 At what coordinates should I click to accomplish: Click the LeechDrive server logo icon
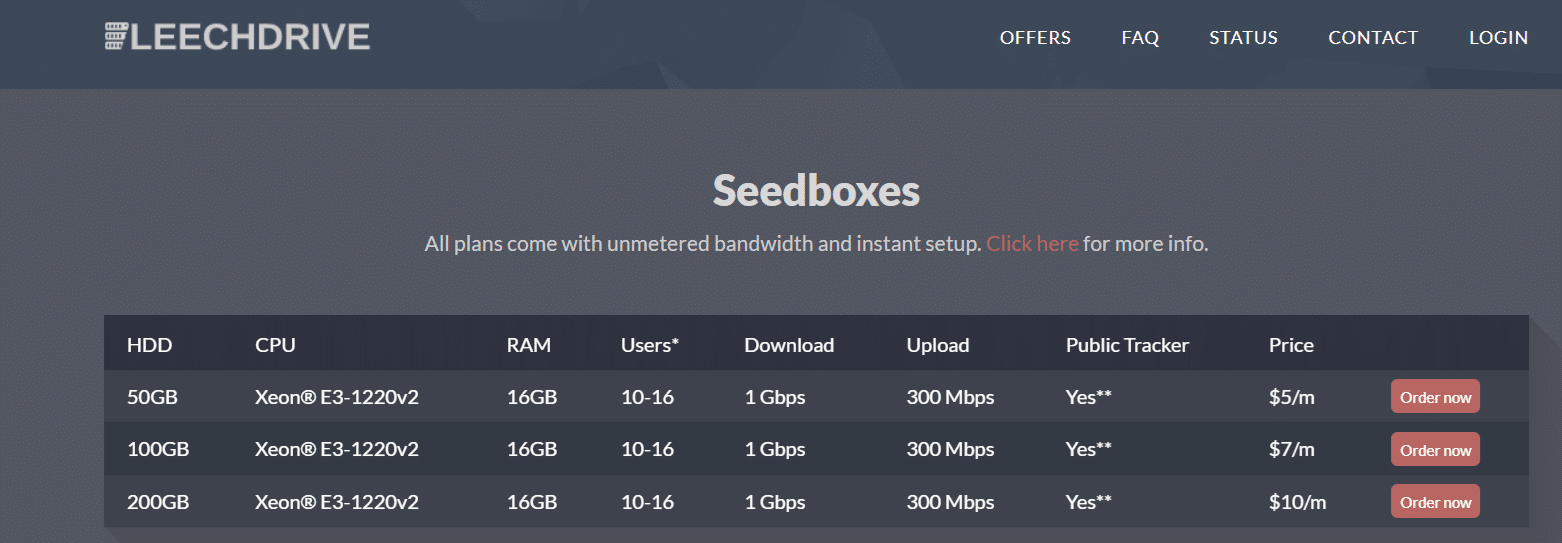(x=114, y=37)
